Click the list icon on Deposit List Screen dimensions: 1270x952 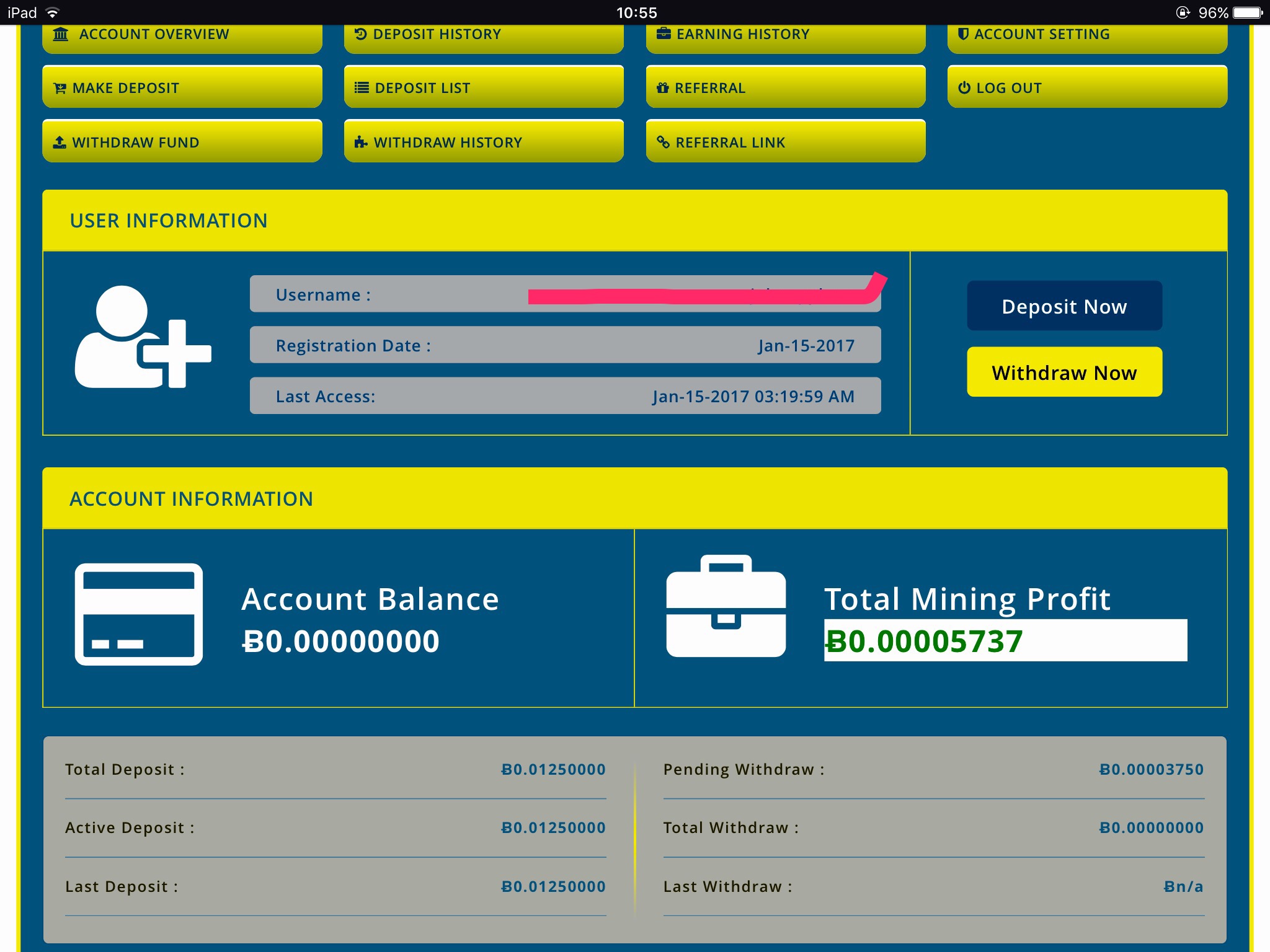tap(362, 88)
